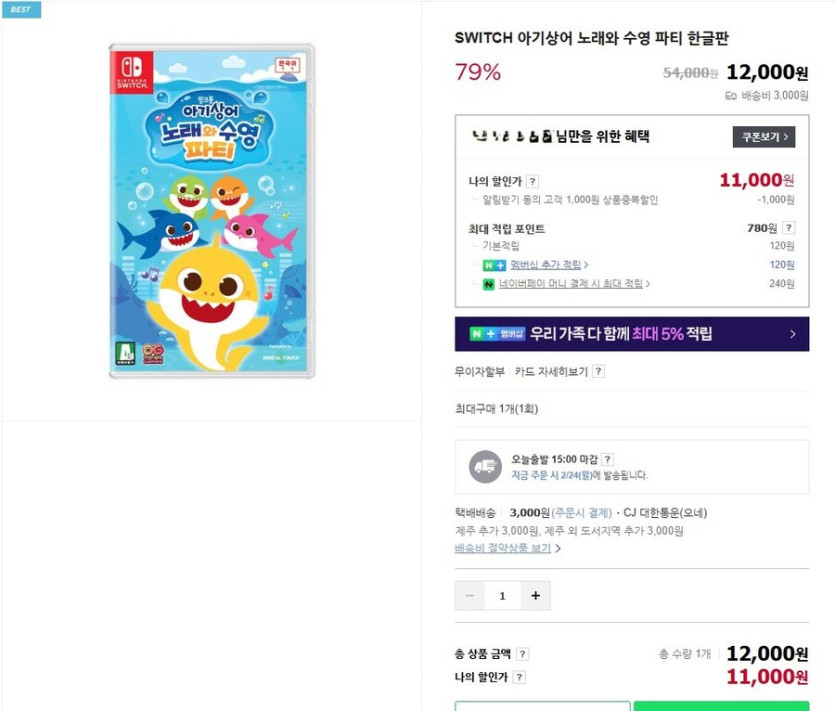Click the help icon beside bottom 나의 할인가

coord(519,677)
